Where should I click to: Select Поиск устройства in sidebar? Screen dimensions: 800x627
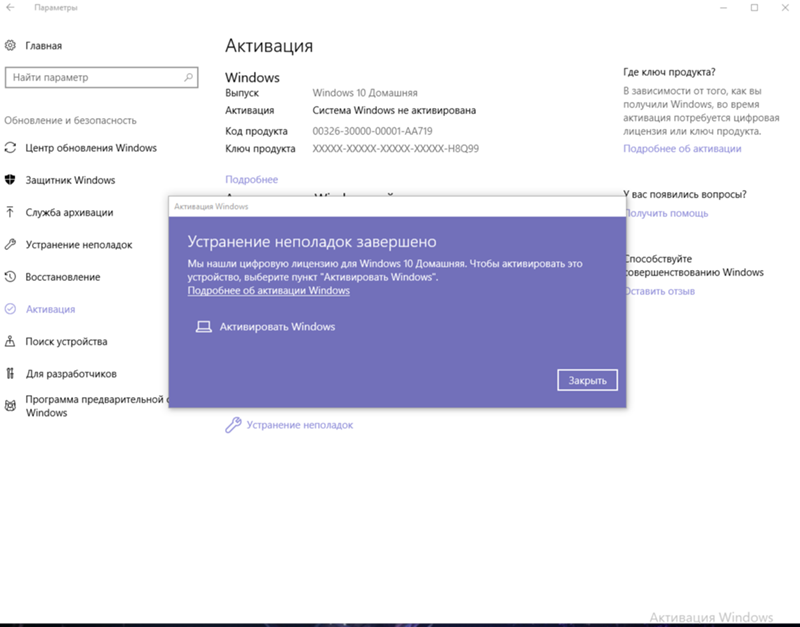[x=66, y=341]
